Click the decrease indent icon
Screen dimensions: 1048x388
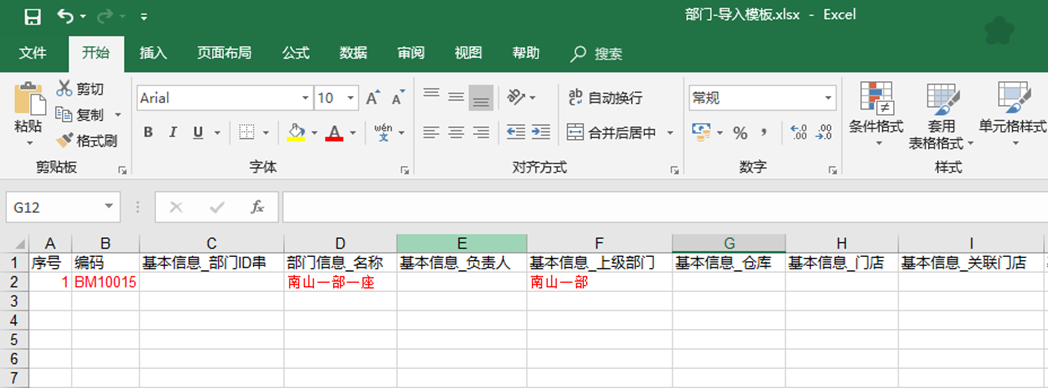point(515,132)
